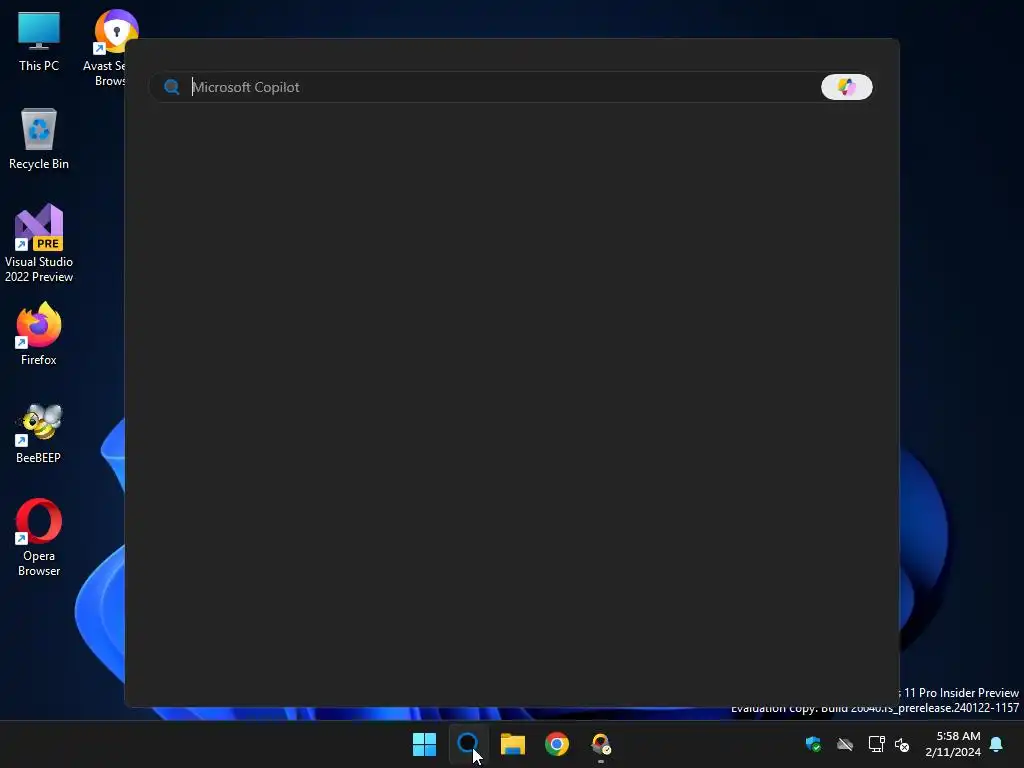Click the OneDrive cloud tray icon

click(845, 744)
